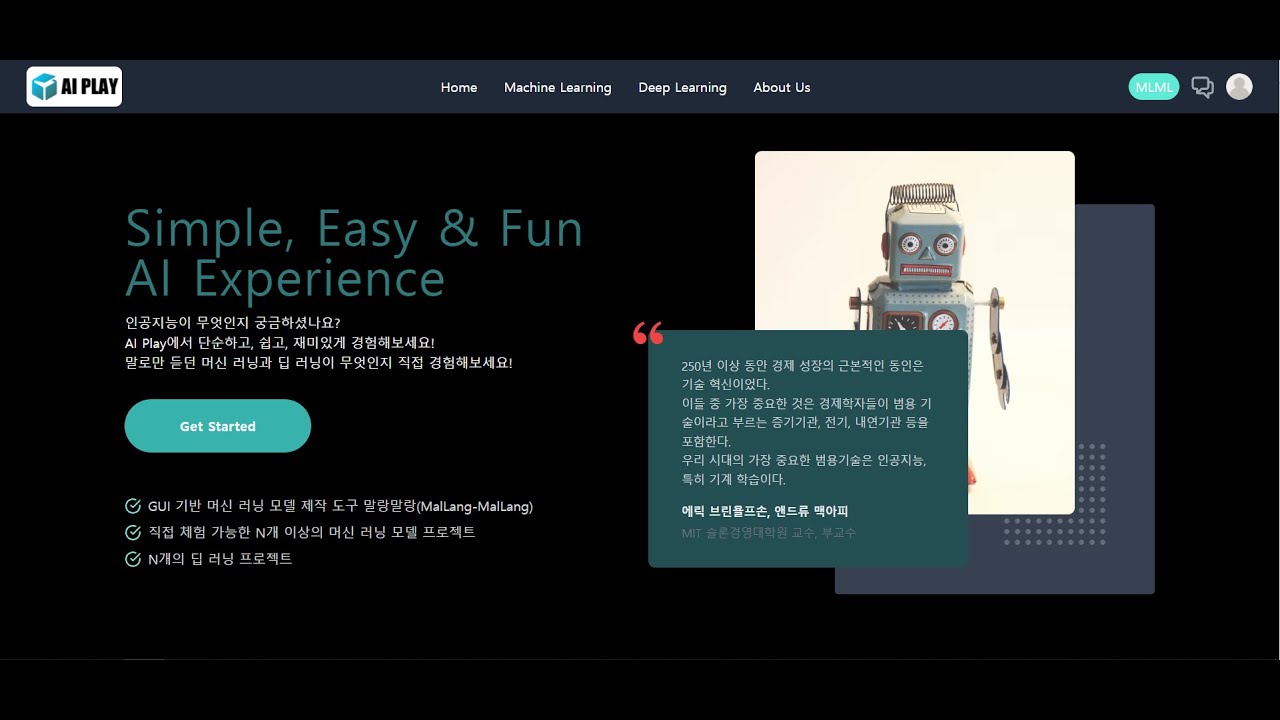Open the chat bubbles icon
The height and width of the screenshot is (720, 1280).
(x=1203, y=87)
